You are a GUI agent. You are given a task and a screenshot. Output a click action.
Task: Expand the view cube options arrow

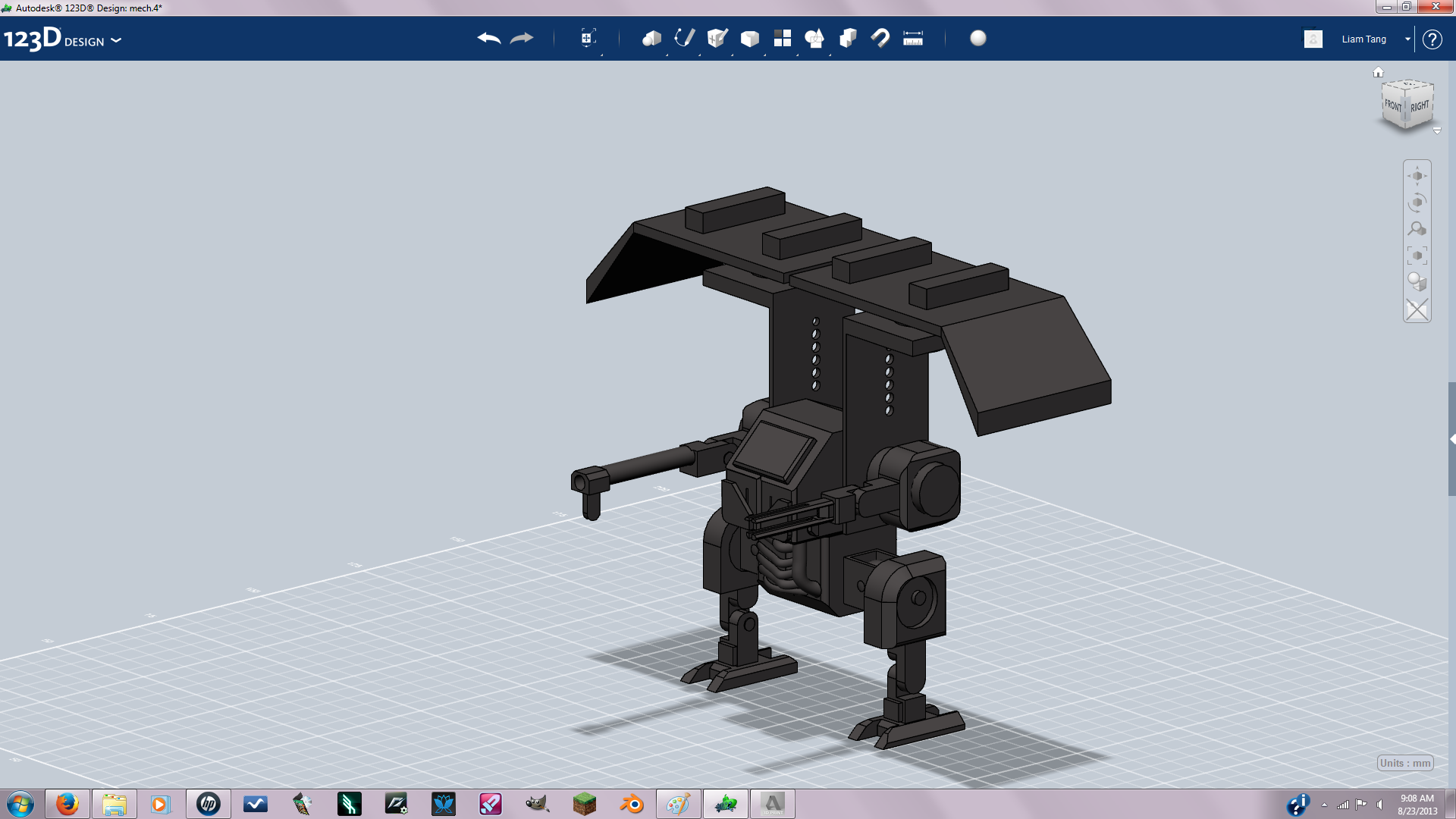click(1436, 131)
